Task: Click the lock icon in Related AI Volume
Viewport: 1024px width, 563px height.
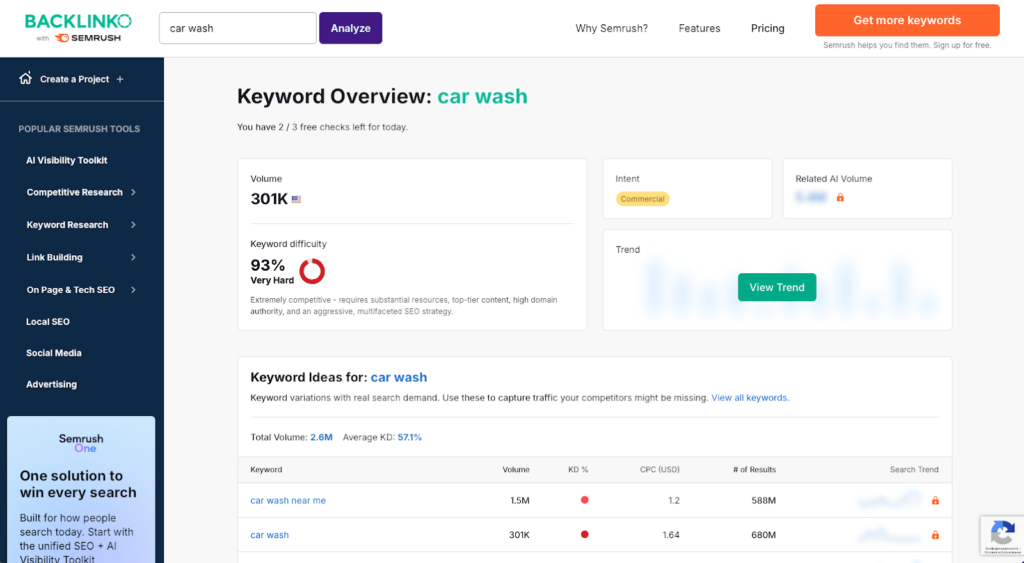Action: (840, 197)
